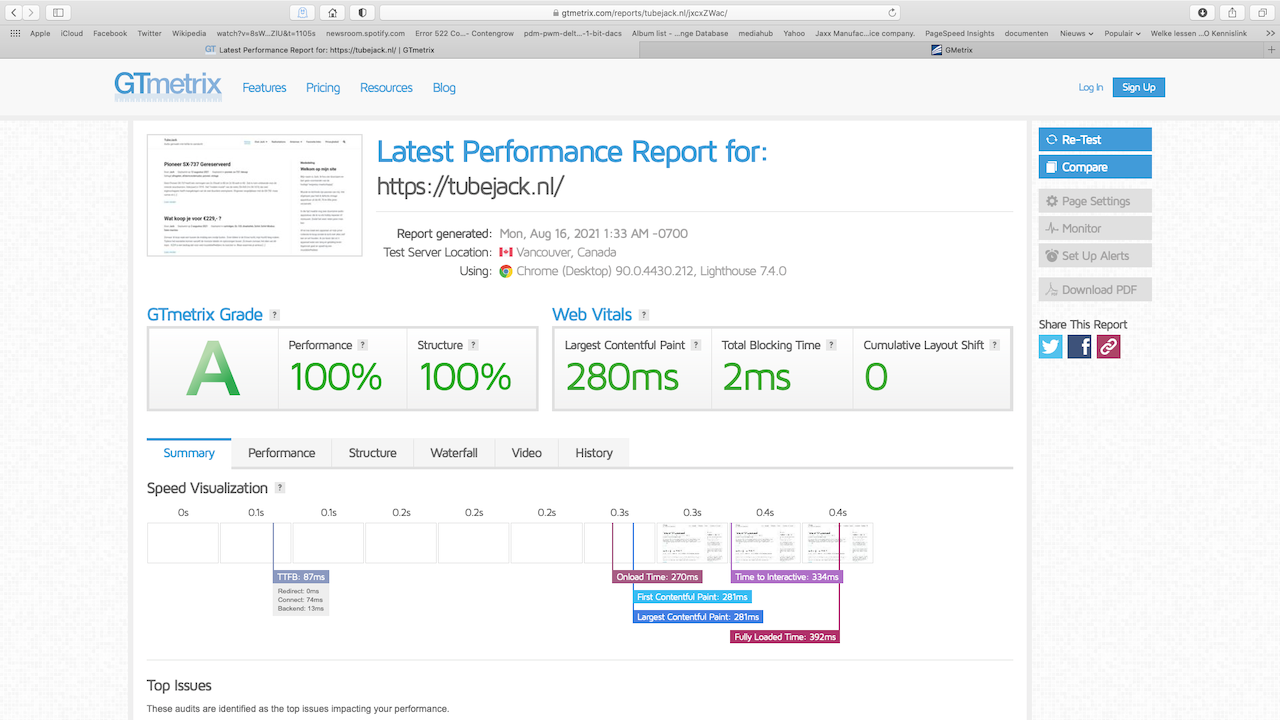
Task: Copy the report link with the chain icon
Action: [1108, 346]
